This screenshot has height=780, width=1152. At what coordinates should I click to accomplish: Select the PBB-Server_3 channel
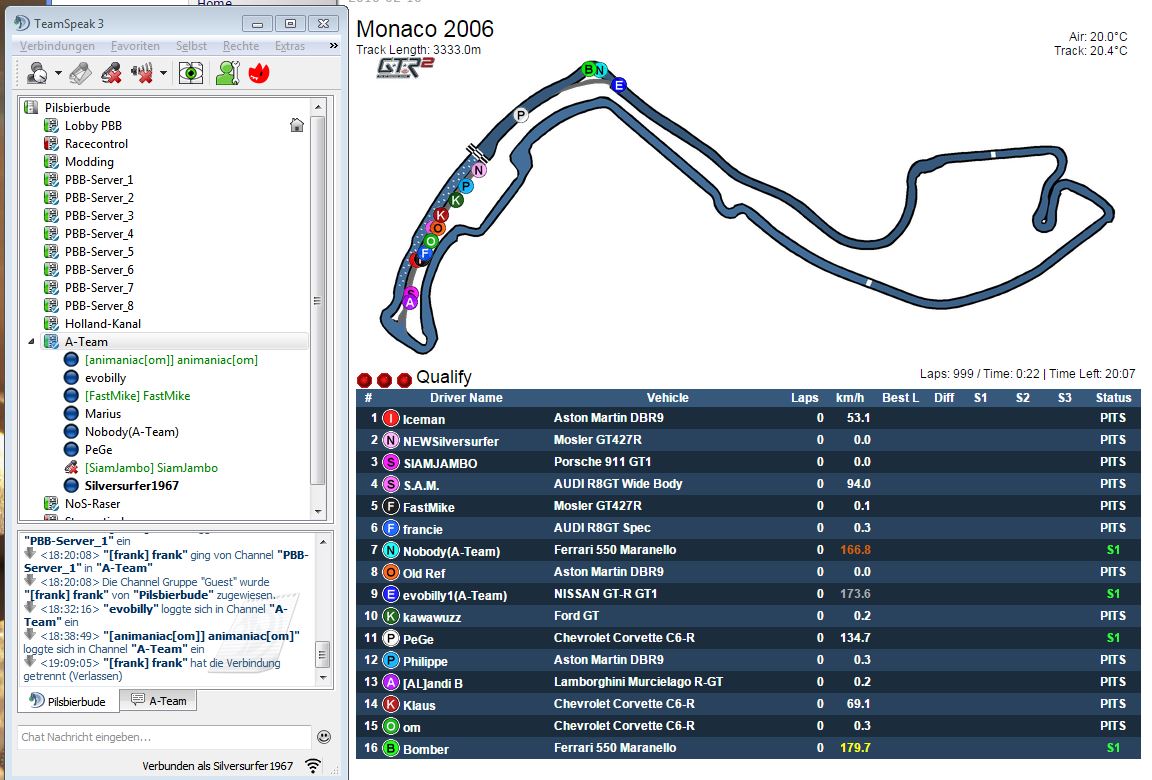99,216
